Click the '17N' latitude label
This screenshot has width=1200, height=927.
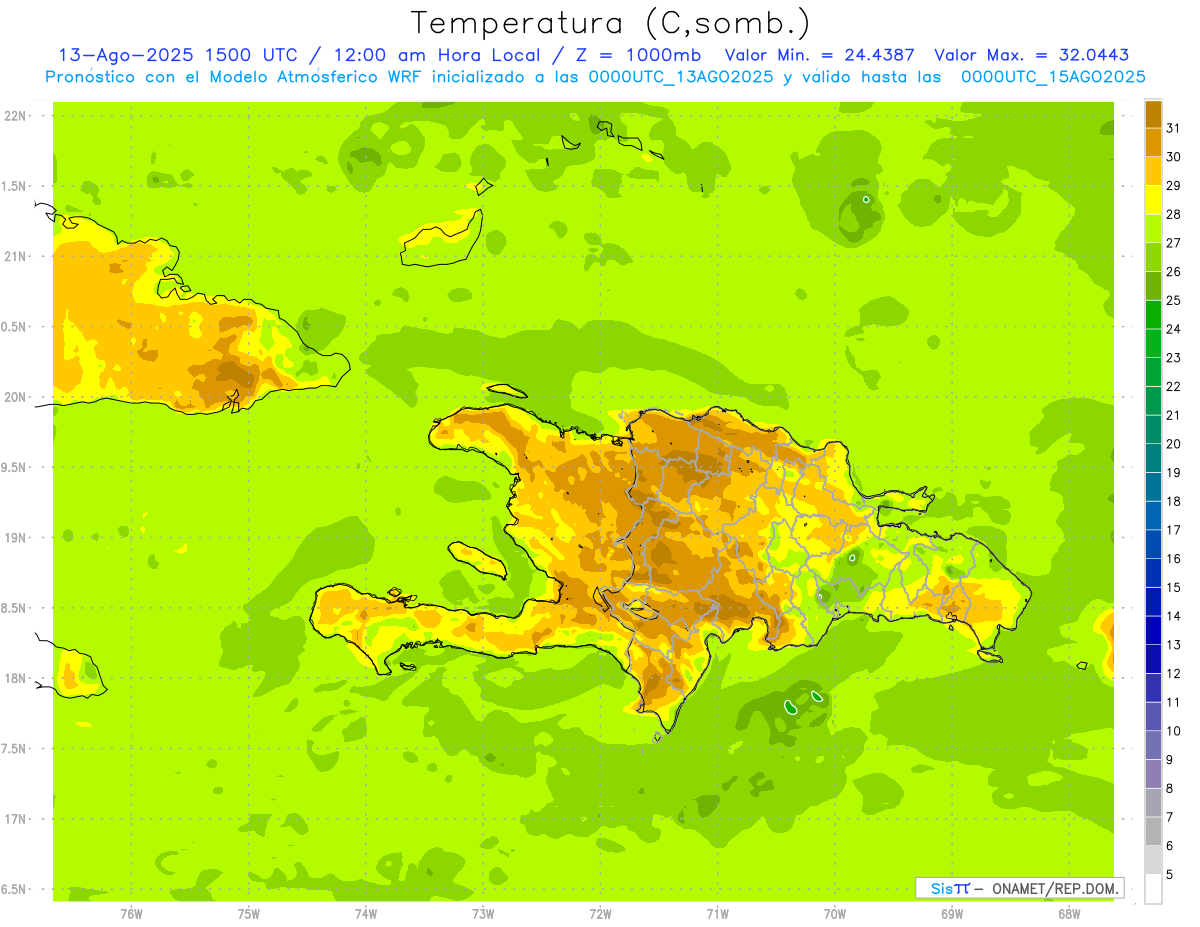pyautogui.click(x=14, y=819)
